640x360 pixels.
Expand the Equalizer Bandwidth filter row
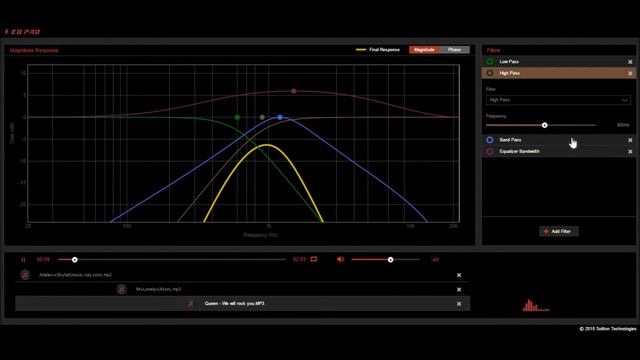click(x=559, y=151)
